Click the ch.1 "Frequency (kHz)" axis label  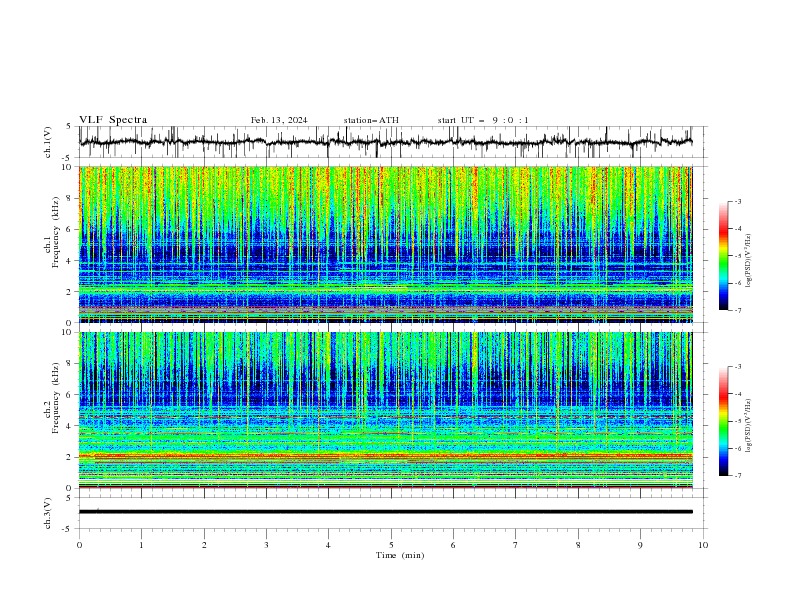tap(55, 230)
